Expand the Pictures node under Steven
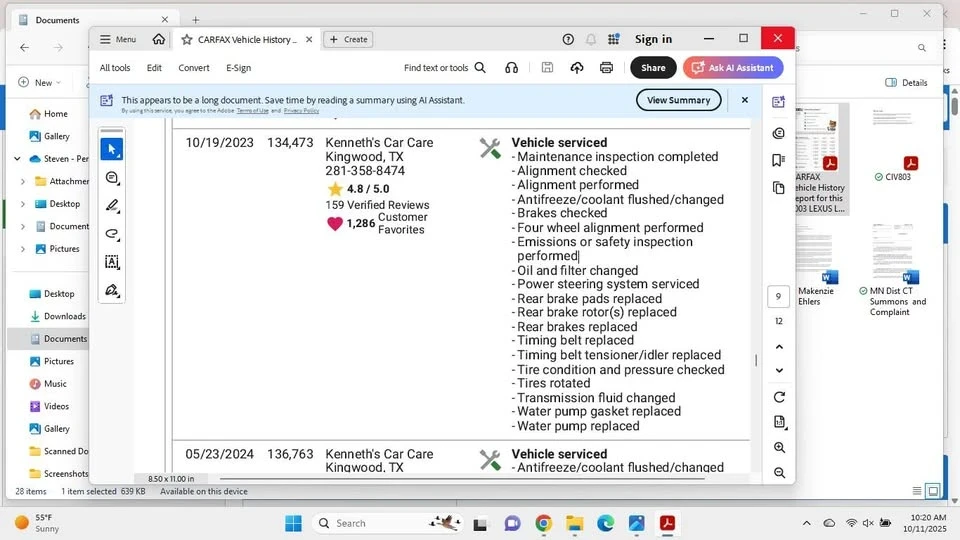960x540 pixels. (x=23, y=249)
